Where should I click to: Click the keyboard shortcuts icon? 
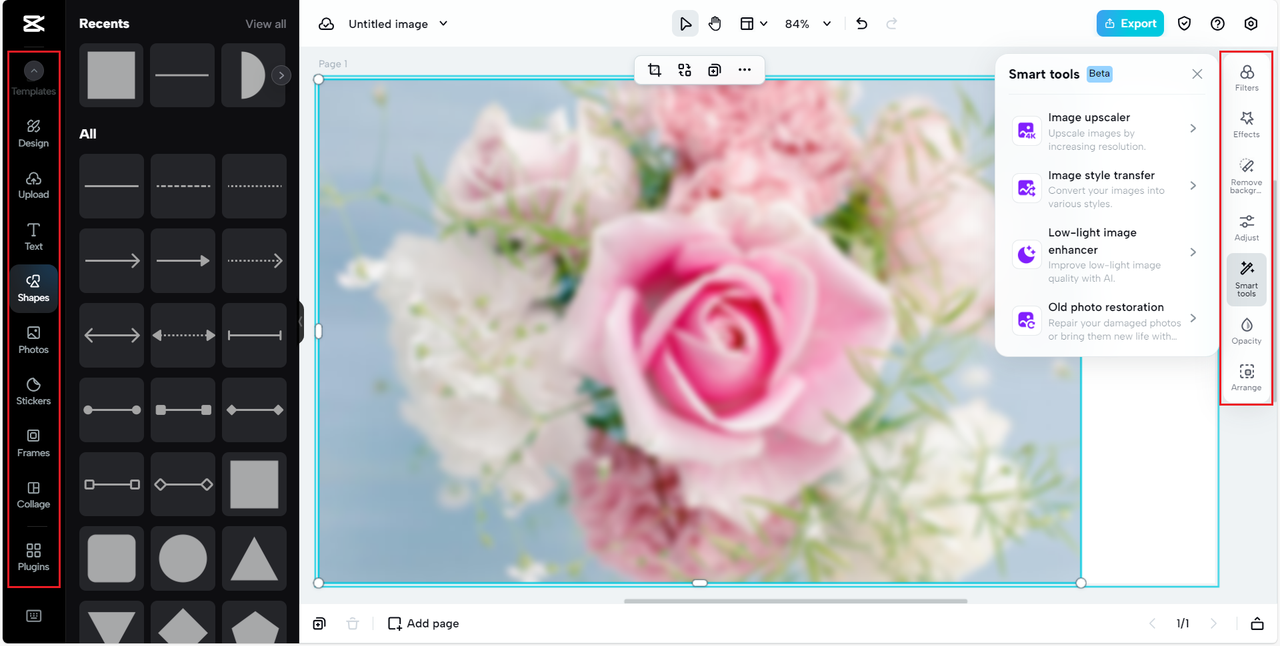(x=33, y=615)
